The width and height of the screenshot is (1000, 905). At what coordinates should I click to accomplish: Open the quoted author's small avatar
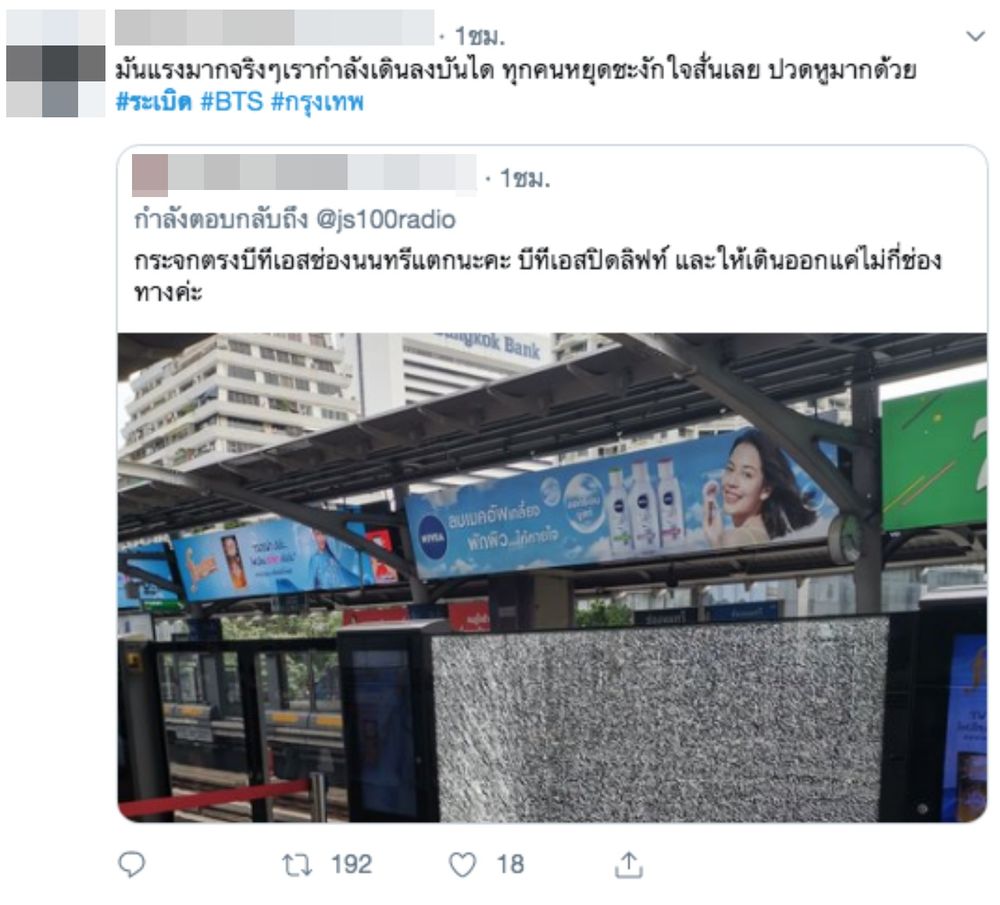[x=150, y=175]
